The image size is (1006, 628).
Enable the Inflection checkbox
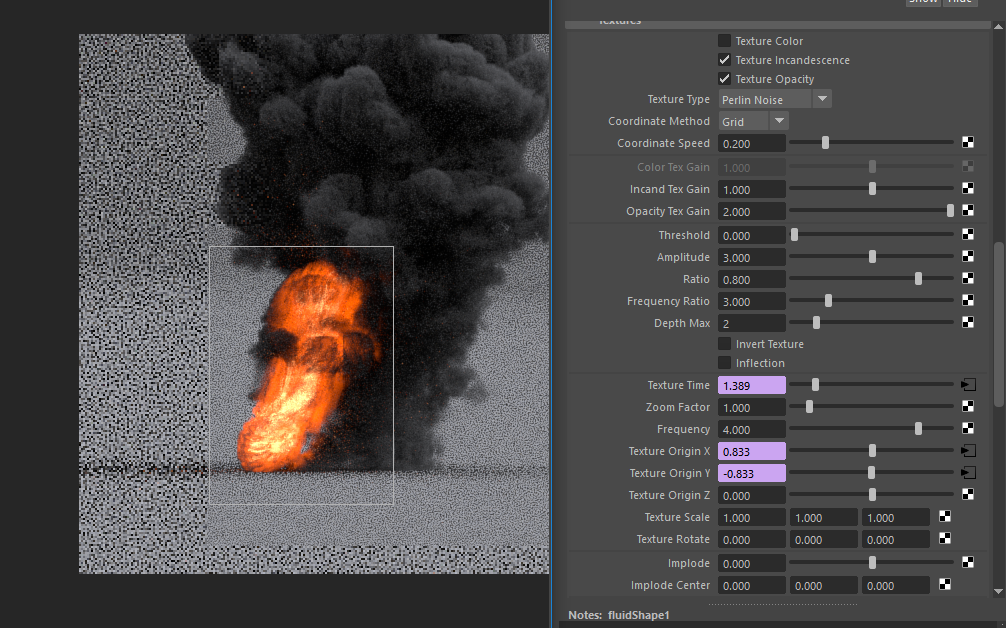pyautogui.click(x=725, y=362)
